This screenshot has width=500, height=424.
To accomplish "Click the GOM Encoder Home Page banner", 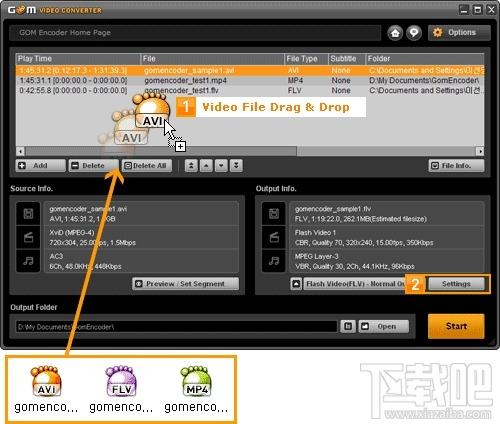I will point(195,33).
